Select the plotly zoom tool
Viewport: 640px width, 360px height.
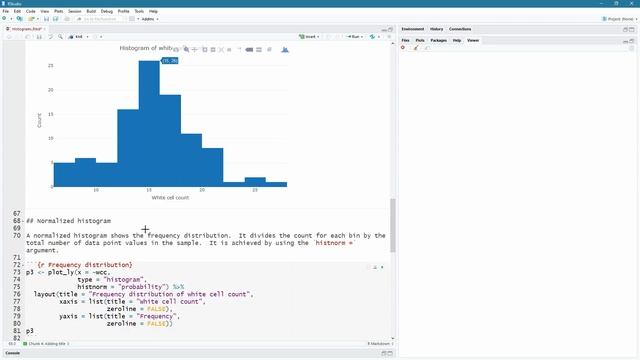[x=186, y=50]
